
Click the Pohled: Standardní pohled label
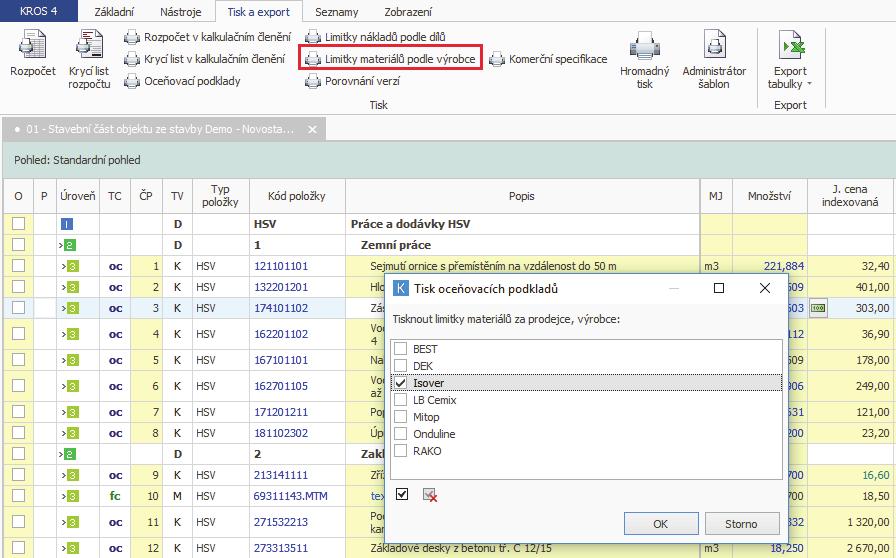click(77, 160)
